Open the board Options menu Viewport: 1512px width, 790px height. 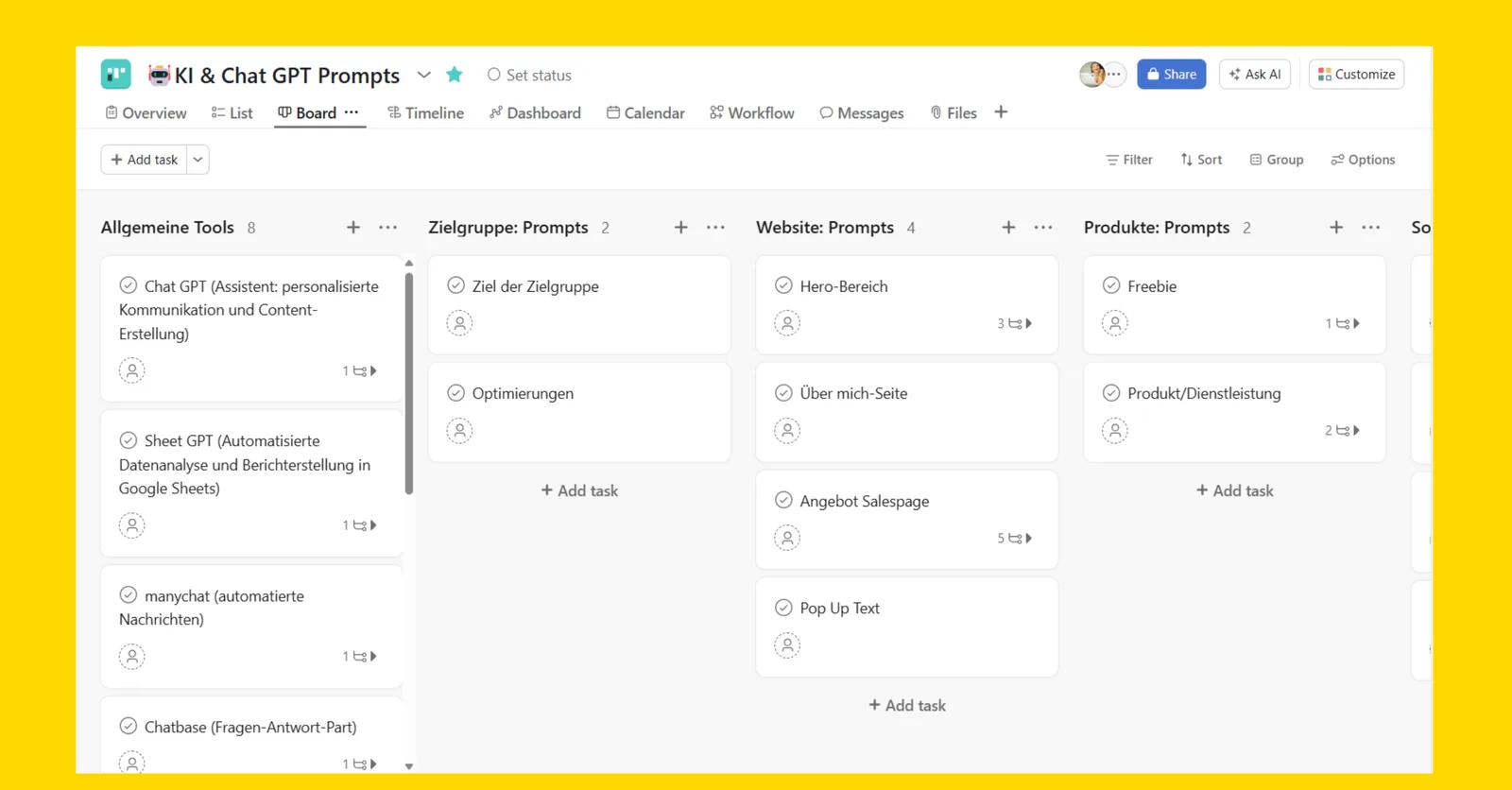1363,160
